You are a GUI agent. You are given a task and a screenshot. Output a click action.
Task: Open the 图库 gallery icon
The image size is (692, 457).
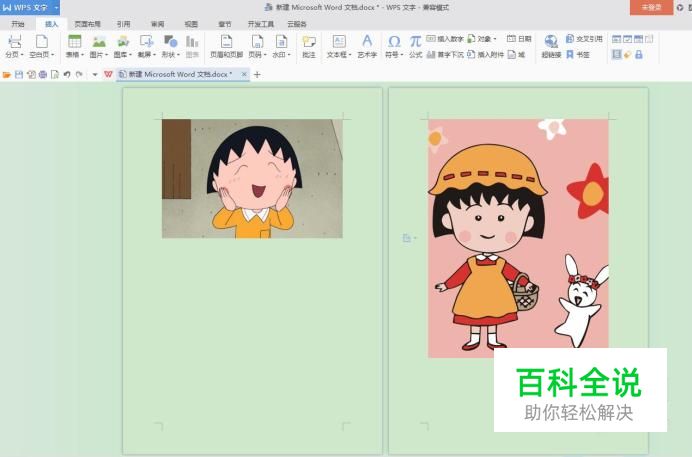tap(123, 41)
